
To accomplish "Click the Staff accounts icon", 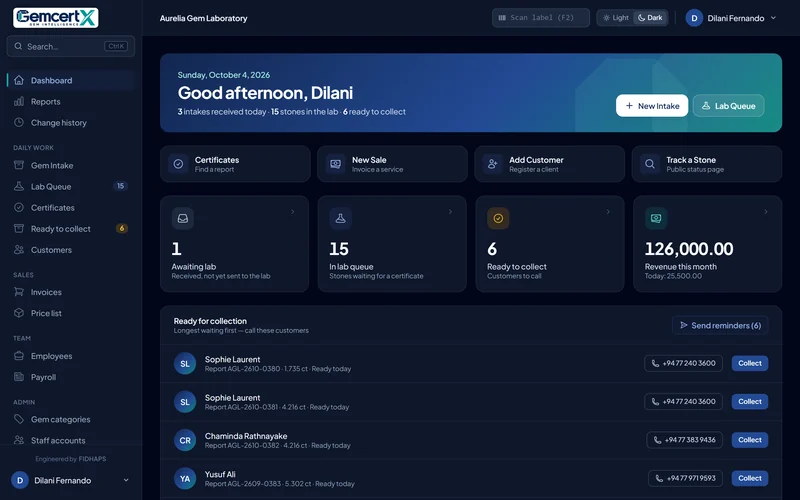I will (x=19, y=440).
